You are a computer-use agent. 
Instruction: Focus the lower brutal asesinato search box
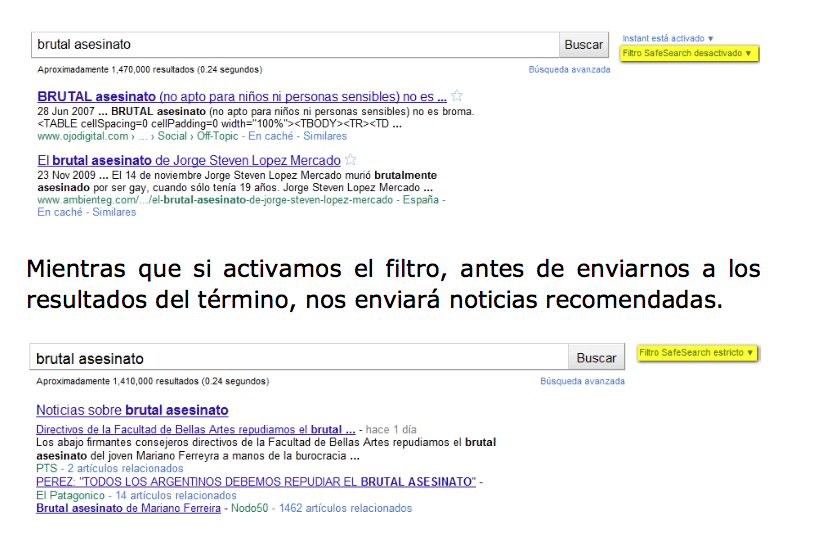click(x=300, y=358)
